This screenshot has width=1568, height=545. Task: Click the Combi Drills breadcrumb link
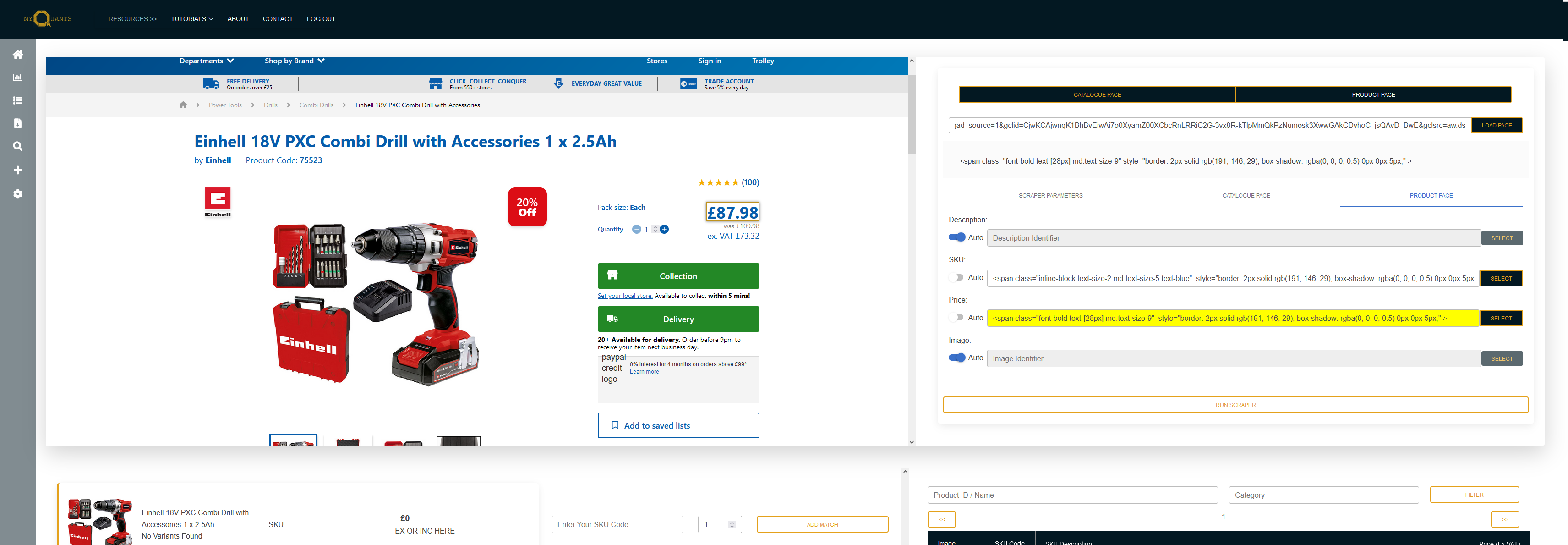click(x=317, y=105)
